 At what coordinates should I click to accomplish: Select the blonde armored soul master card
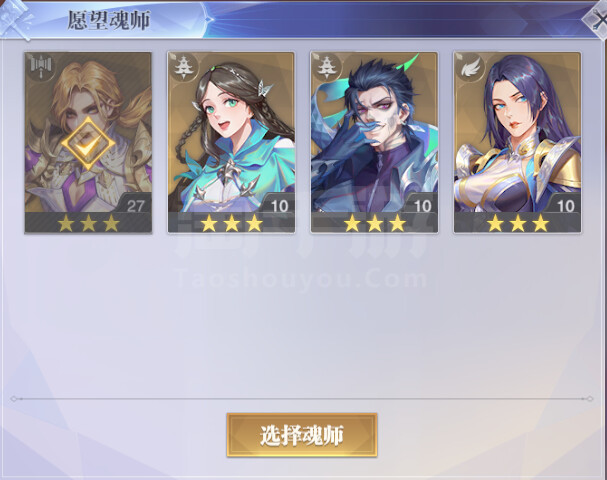pos(88,143)
